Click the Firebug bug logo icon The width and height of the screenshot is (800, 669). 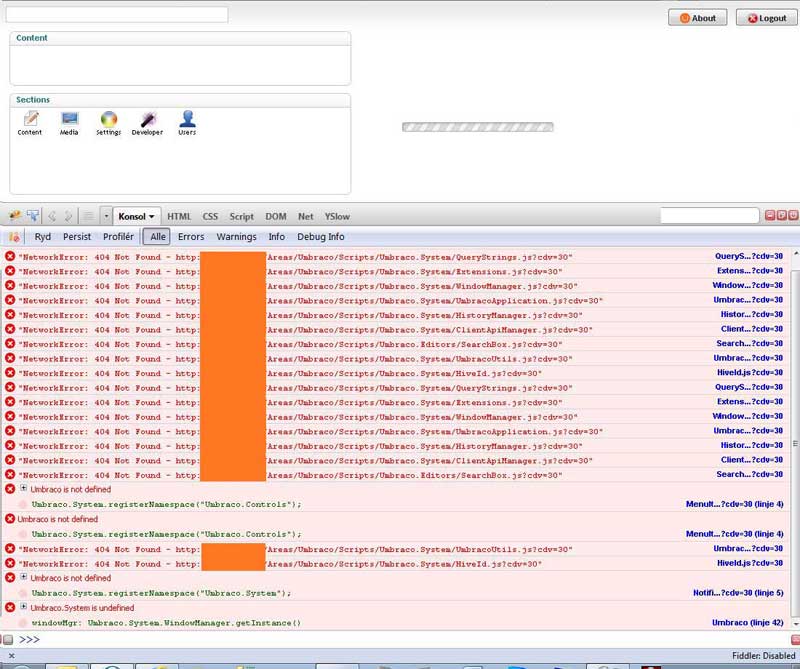click(x=15, y=216)
